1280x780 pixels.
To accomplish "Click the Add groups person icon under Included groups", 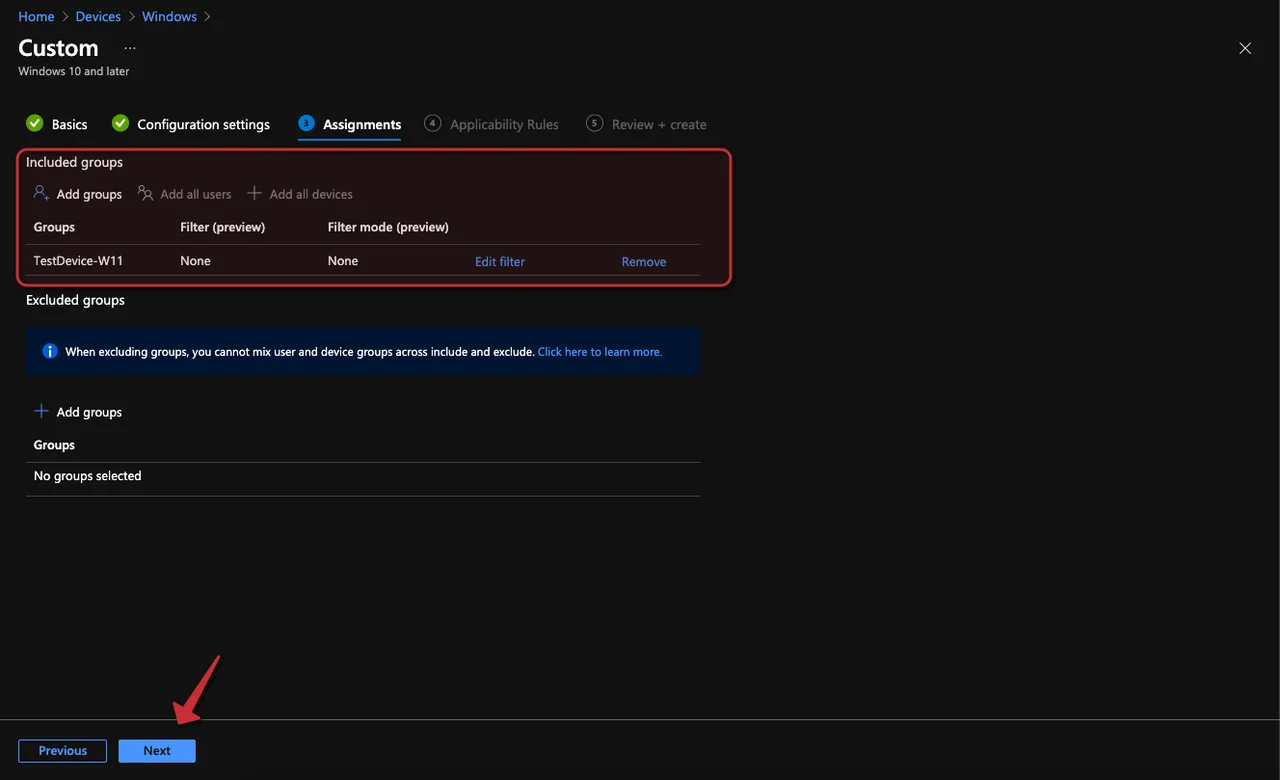I will (41, 193).
